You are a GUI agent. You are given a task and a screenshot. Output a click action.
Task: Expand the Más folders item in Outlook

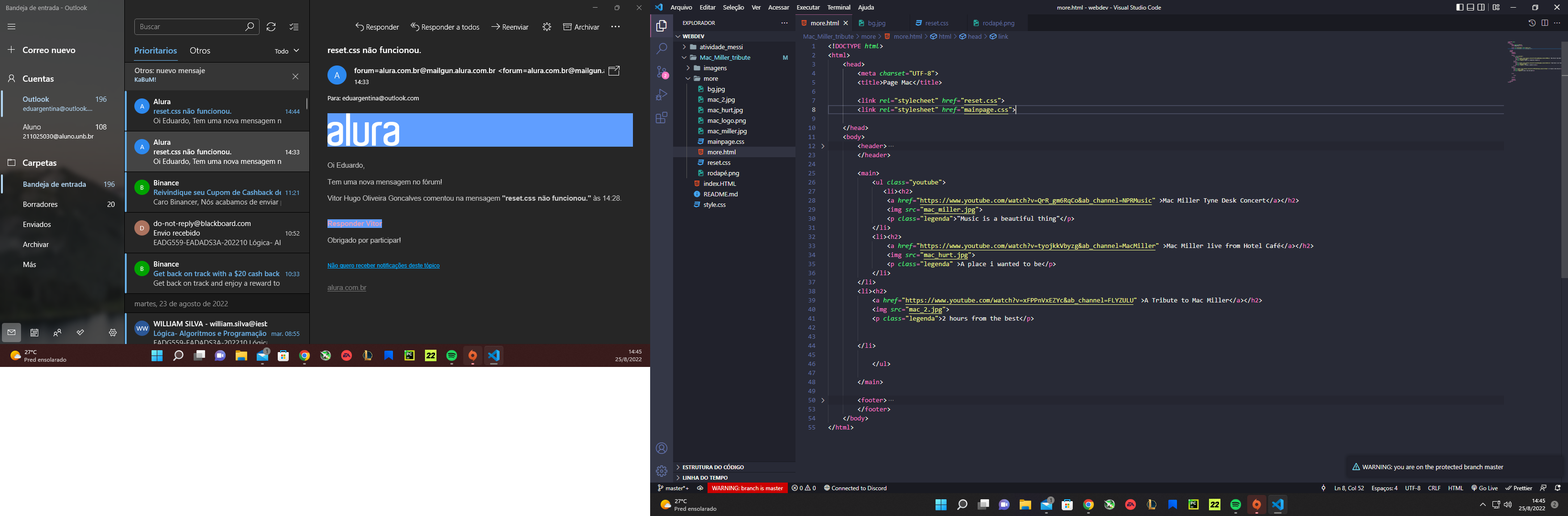point(29,265)
